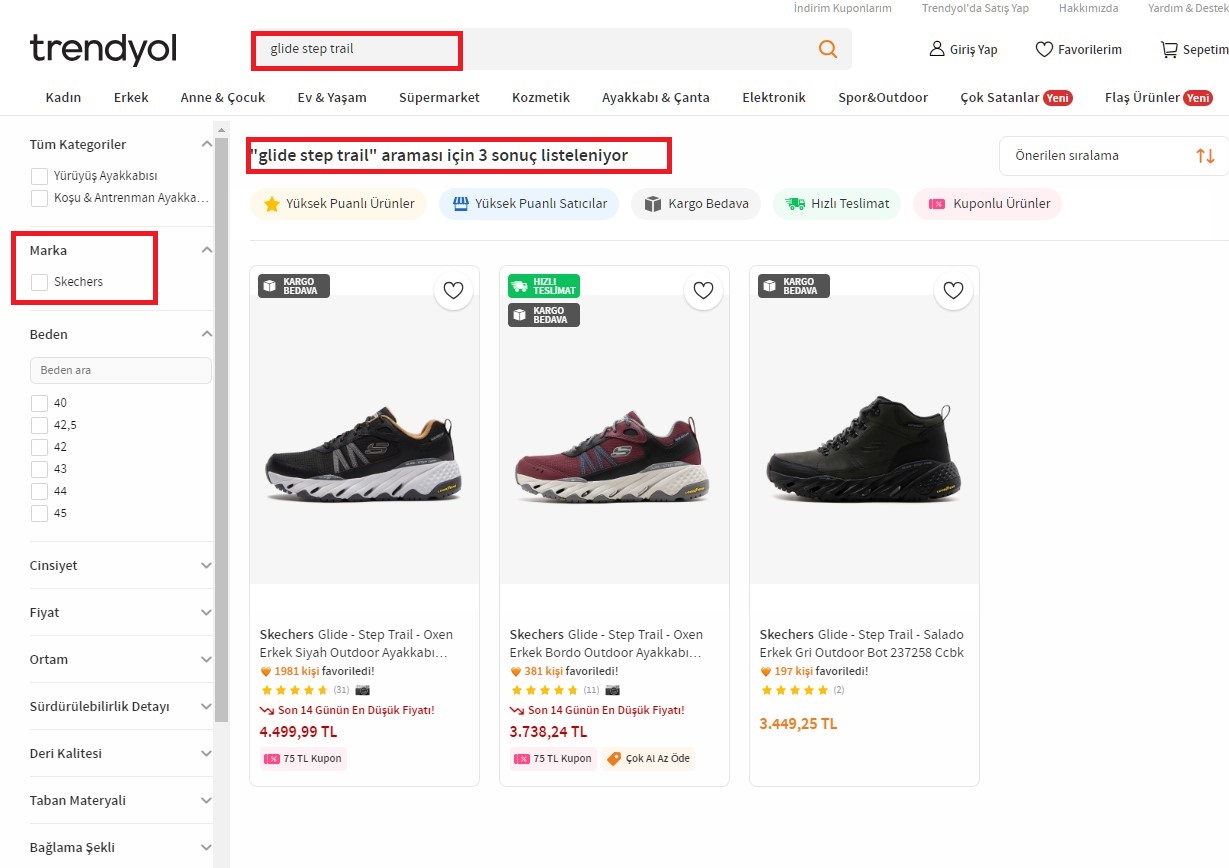Viewport: 1229px width, 868px height.
Task: Open the Elektronik menu category
Action: [773, 97]
